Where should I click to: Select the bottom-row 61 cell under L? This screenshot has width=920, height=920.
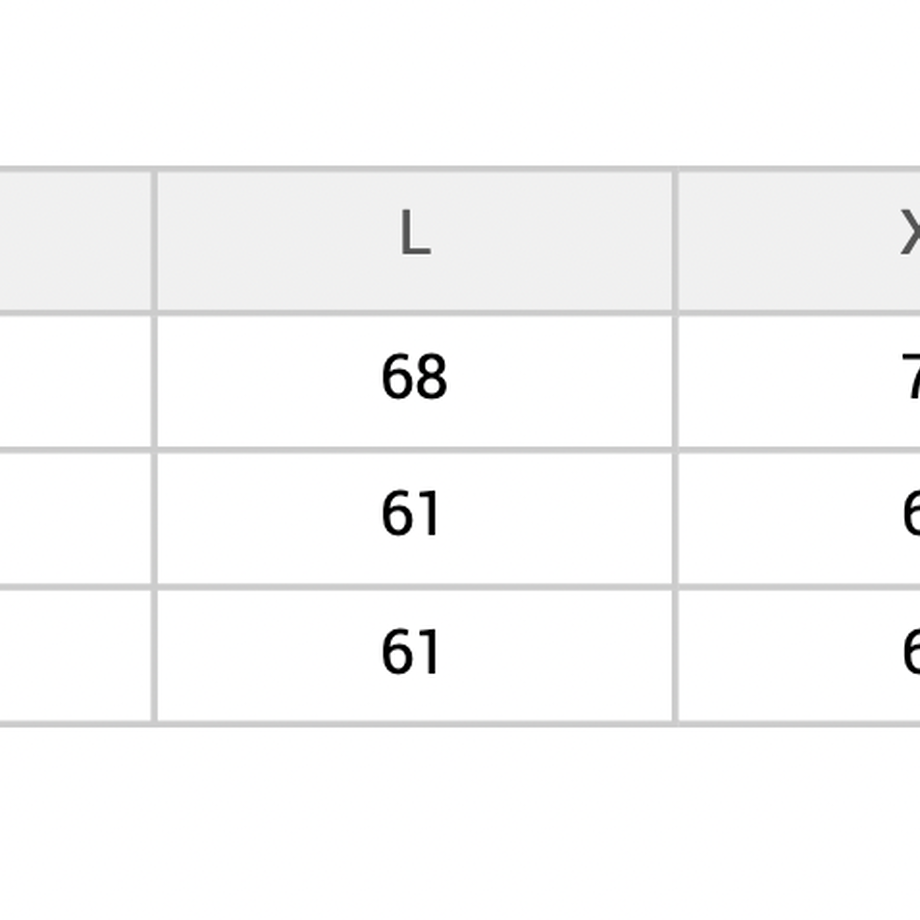click(x=414, y=655)
